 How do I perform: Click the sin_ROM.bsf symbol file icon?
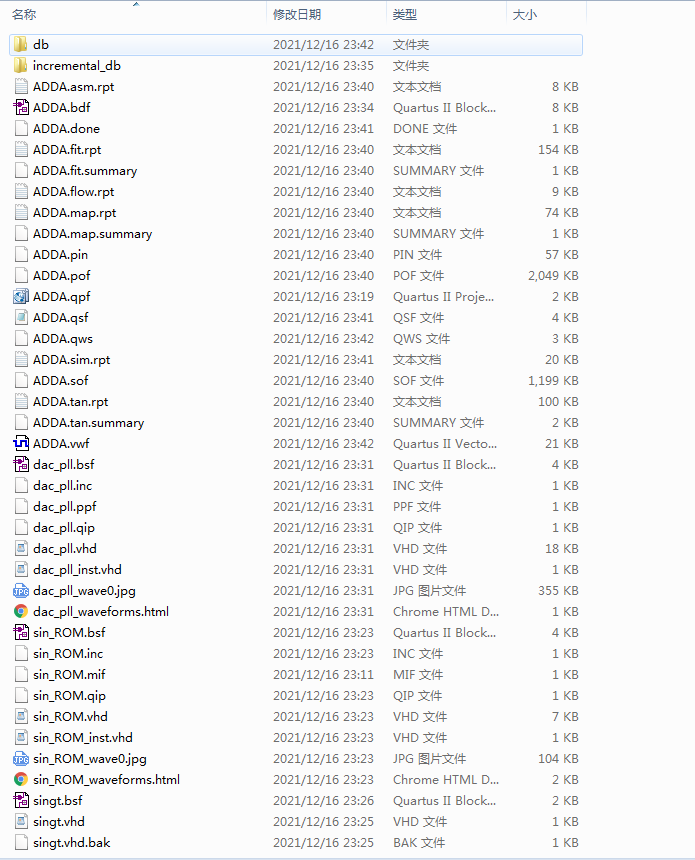pos(21,633)
